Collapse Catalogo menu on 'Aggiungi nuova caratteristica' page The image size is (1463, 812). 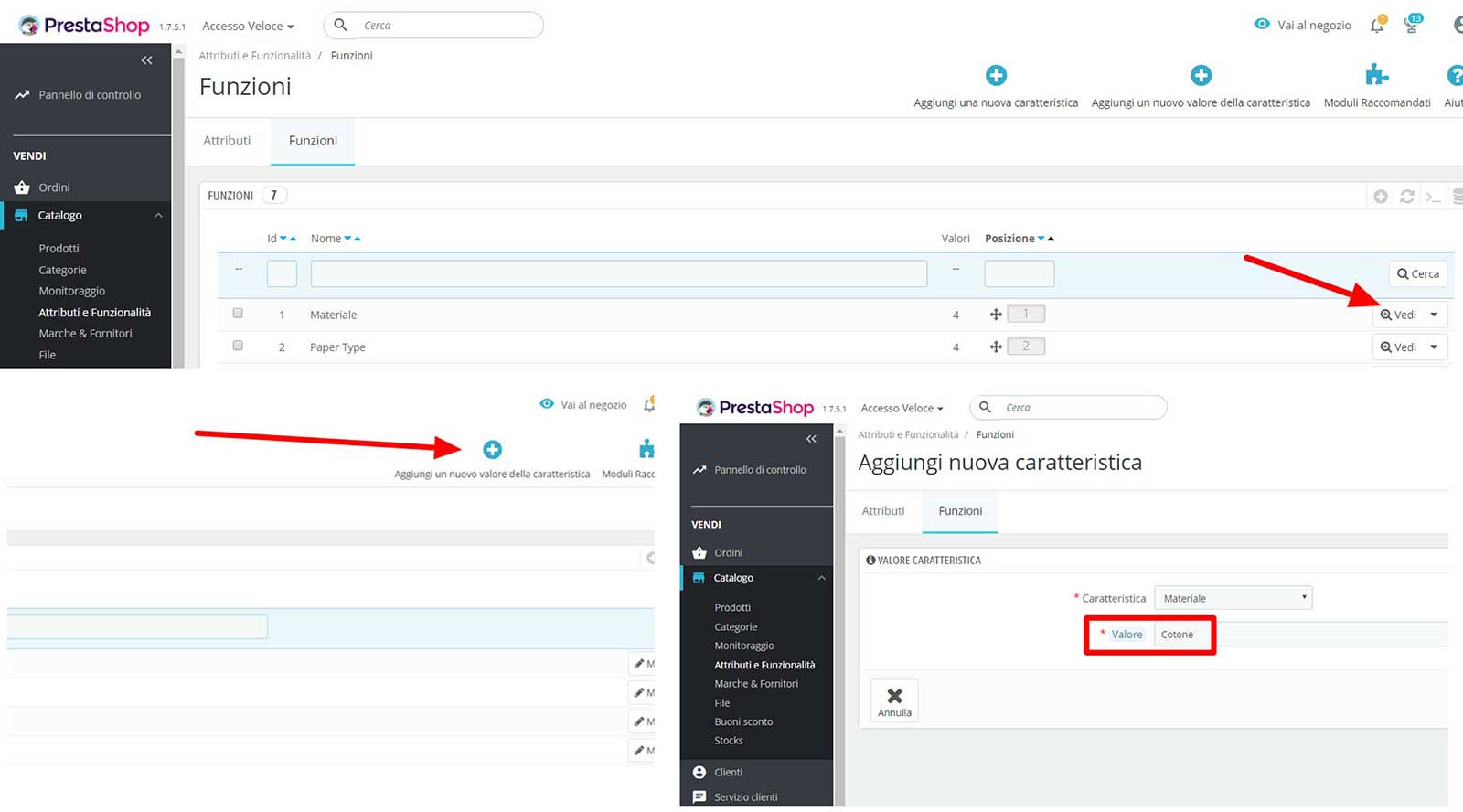[821, 578]
